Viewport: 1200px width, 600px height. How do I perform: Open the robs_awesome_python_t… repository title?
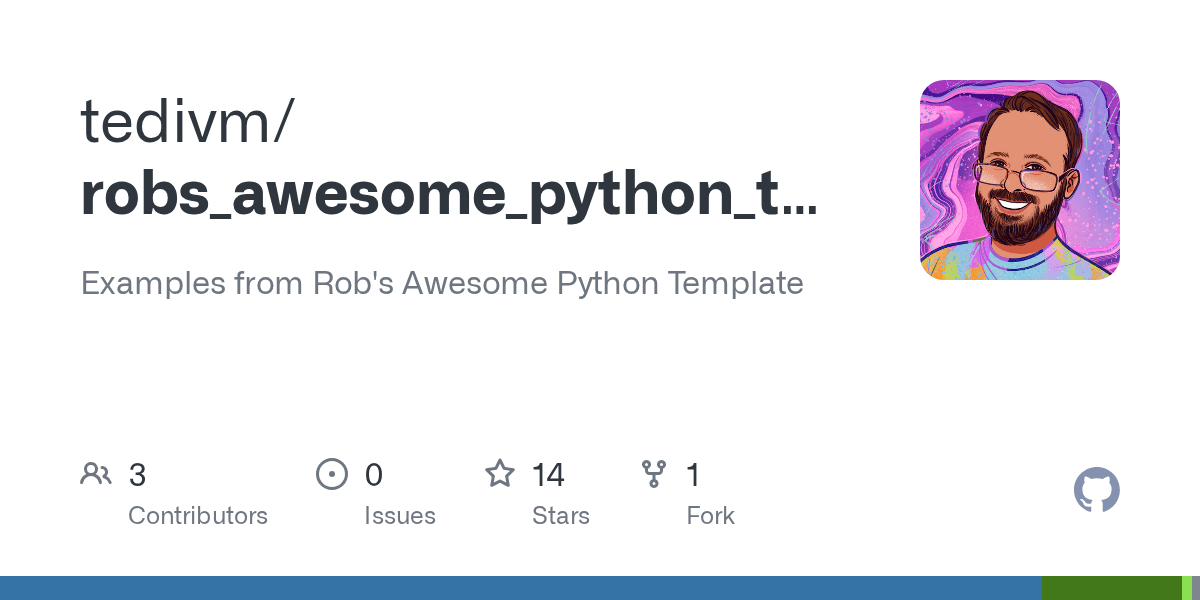(x=448, y=194)
